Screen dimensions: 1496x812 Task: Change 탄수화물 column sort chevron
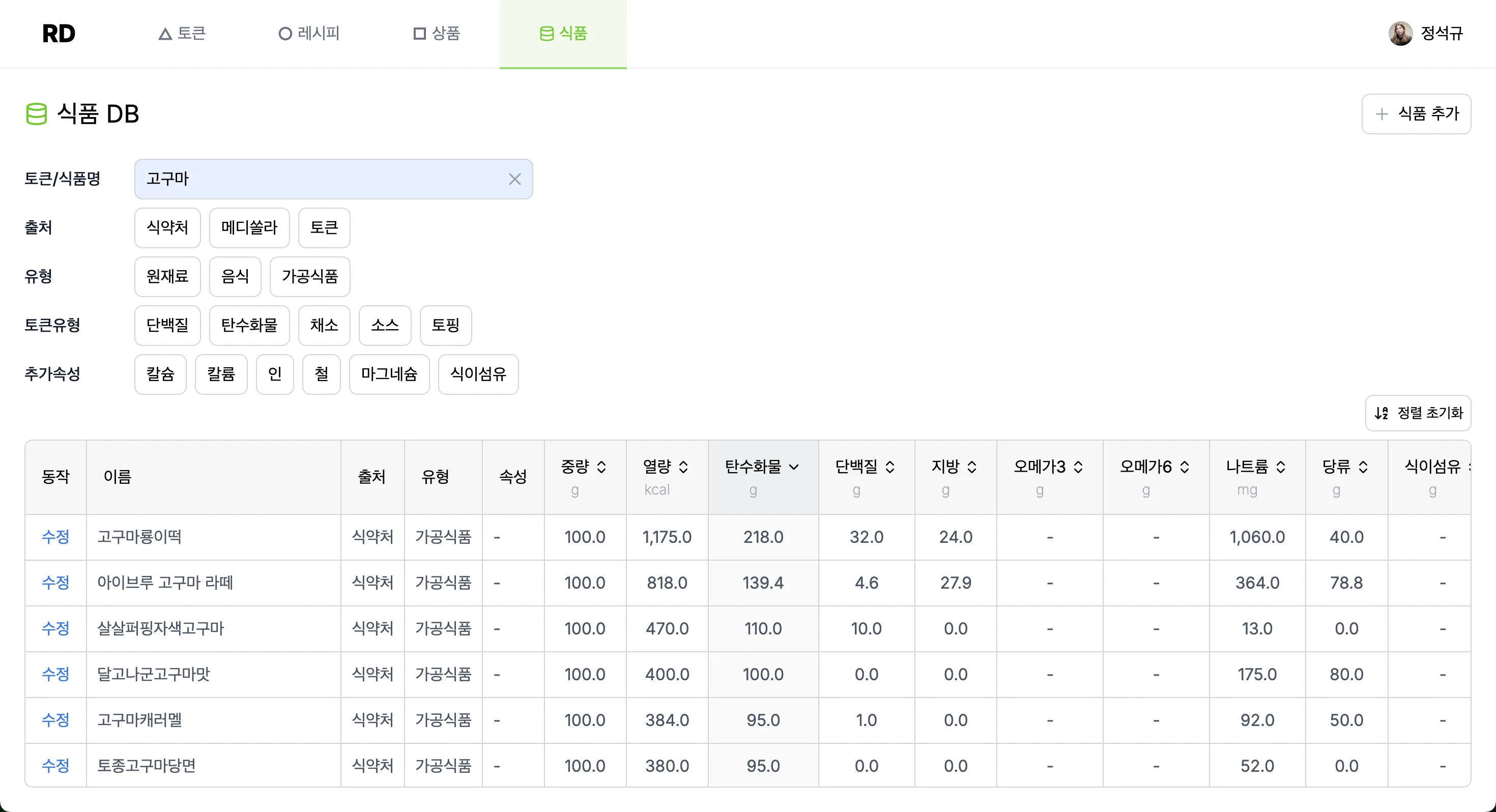794,467
